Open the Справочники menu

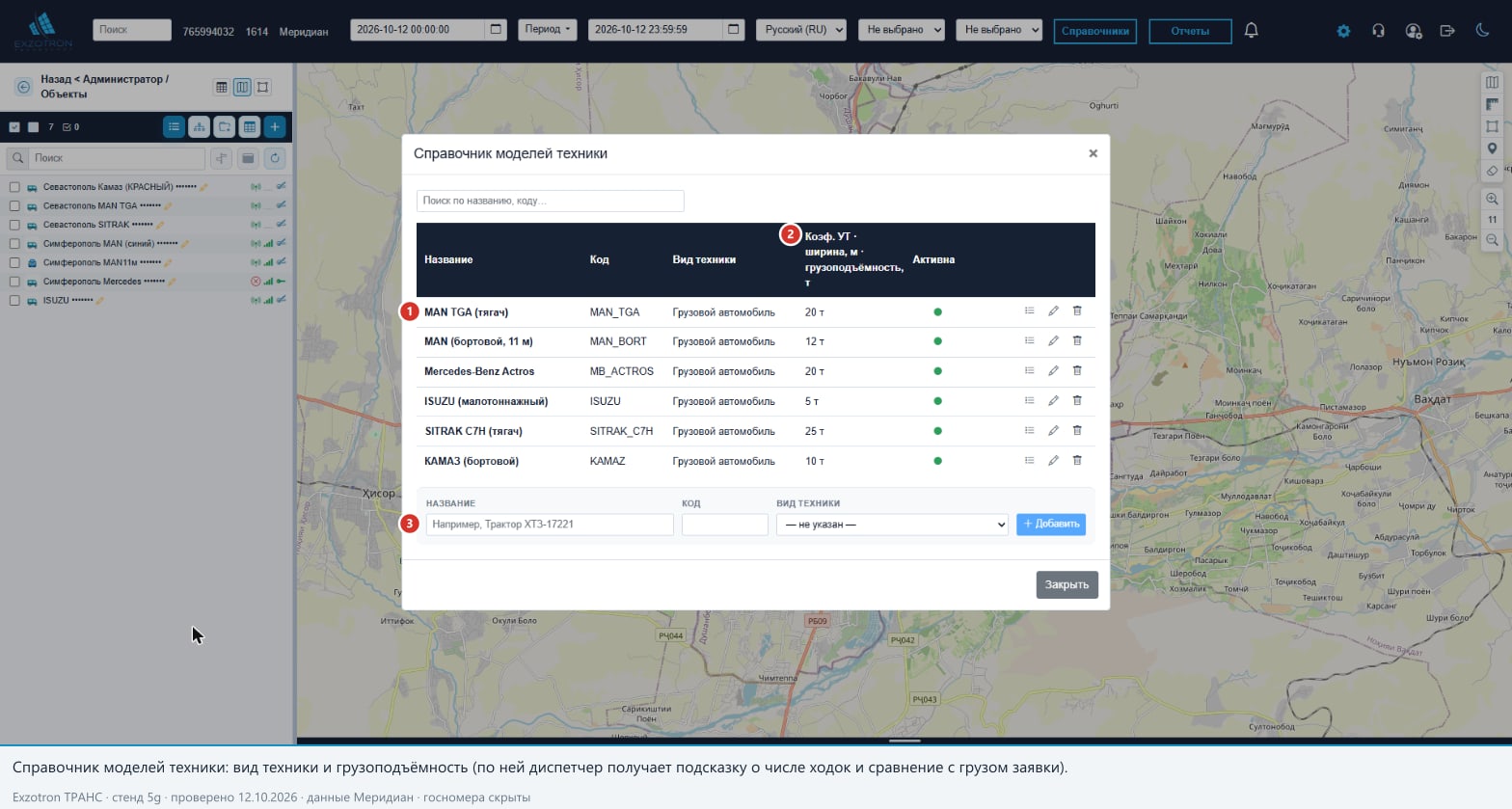1095,31
